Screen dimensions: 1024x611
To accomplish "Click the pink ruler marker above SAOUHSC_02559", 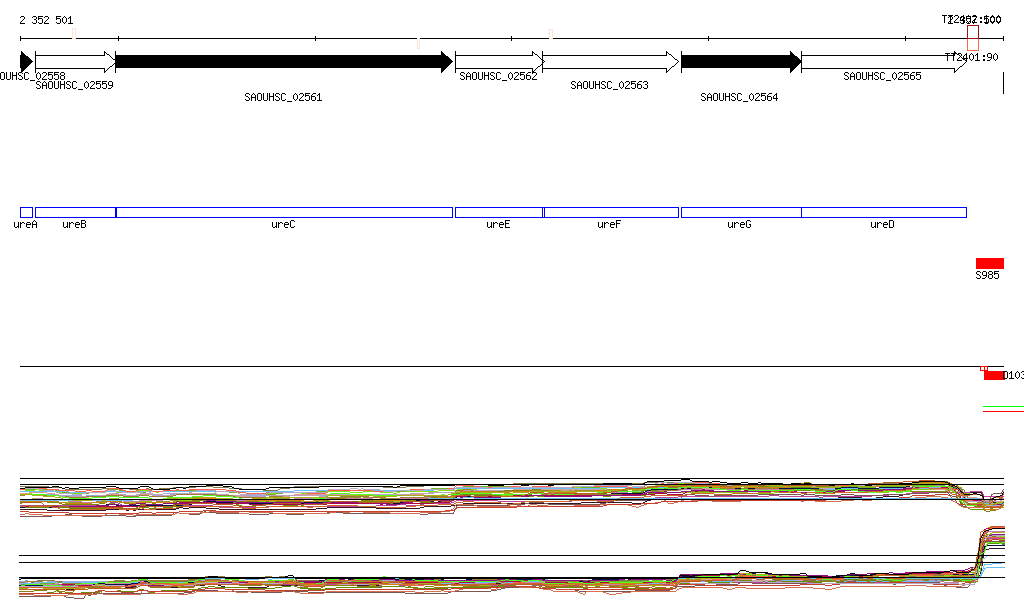I will (x=74, y=33).
